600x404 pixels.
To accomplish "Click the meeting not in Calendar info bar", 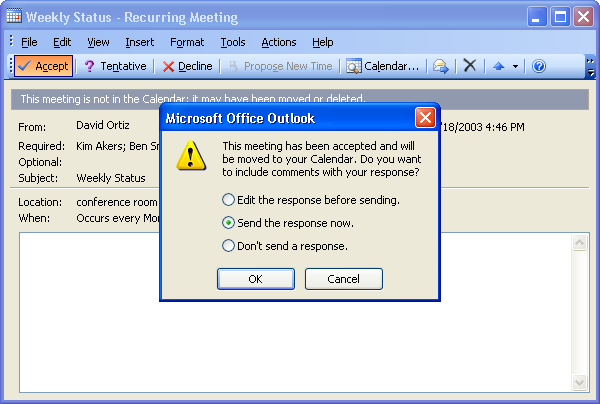I will 300,99.
